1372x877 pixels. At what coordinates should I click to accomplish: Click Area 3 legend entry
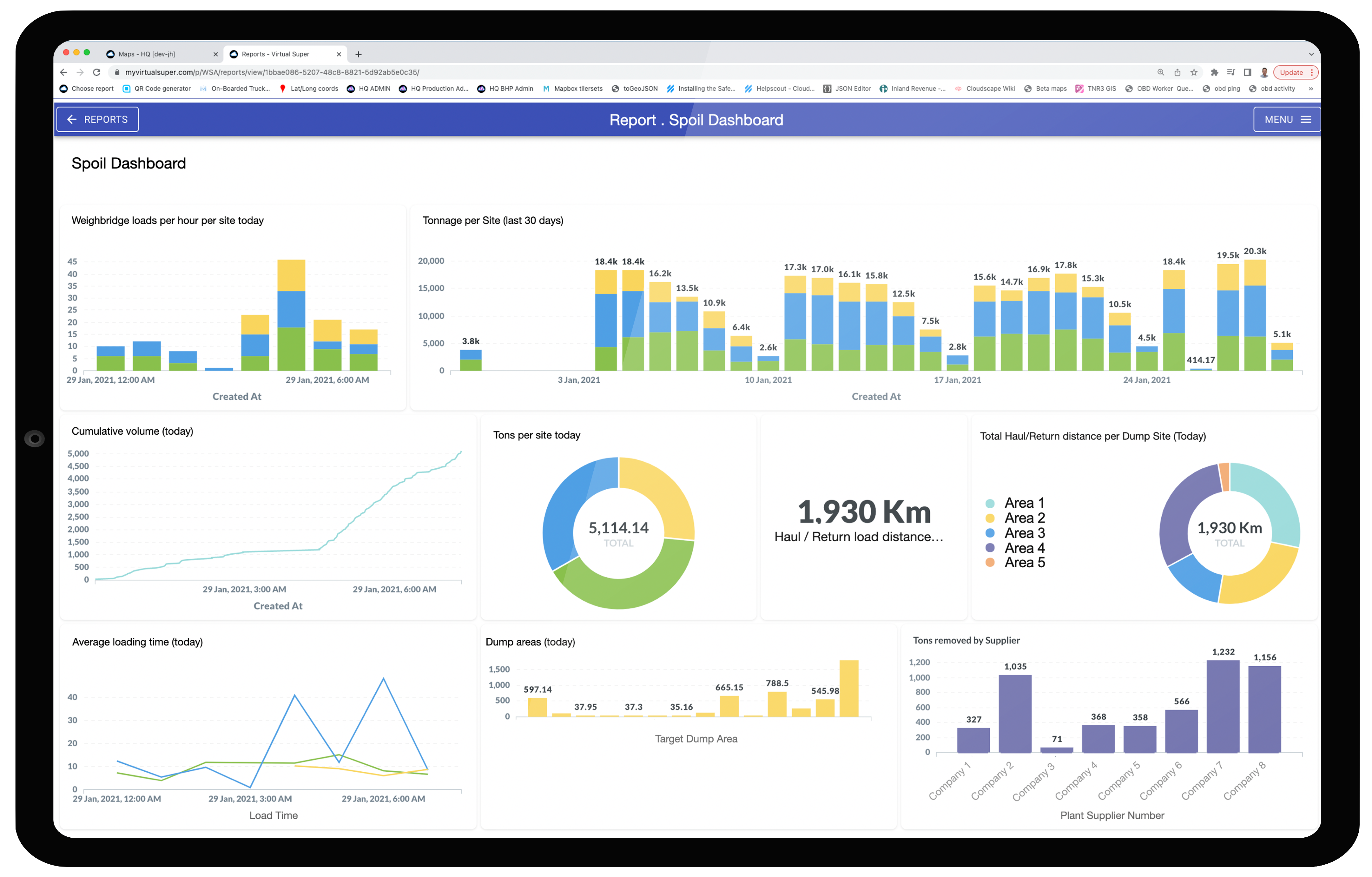[x=1015, y=533]
